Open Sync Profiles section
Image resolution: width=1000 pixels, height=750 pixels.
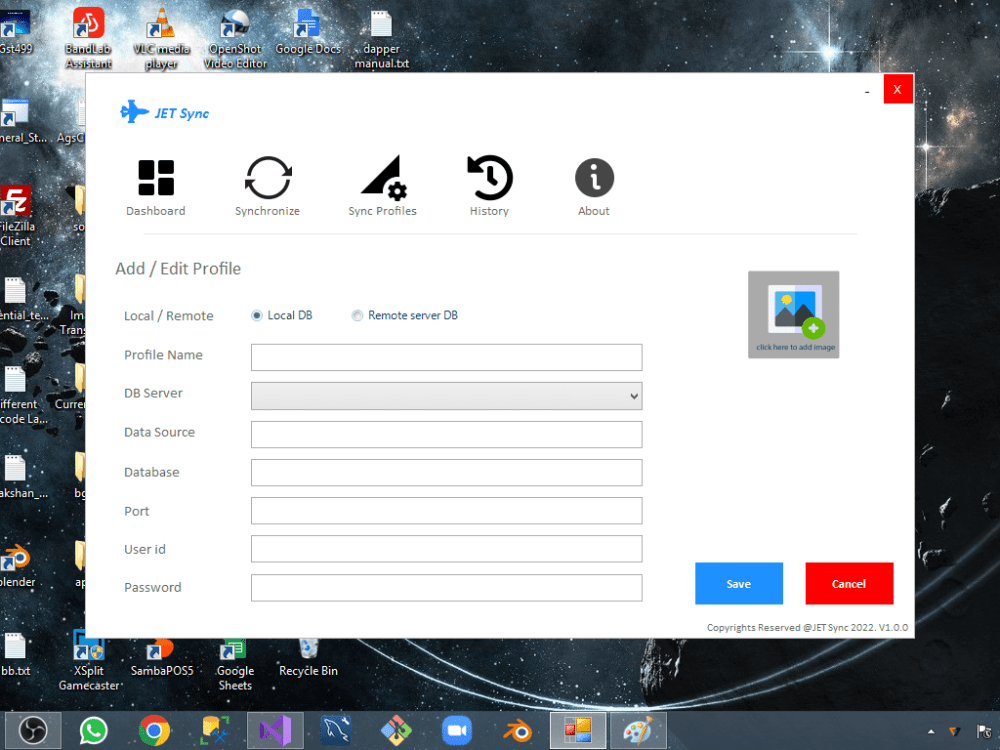(382, 187)
